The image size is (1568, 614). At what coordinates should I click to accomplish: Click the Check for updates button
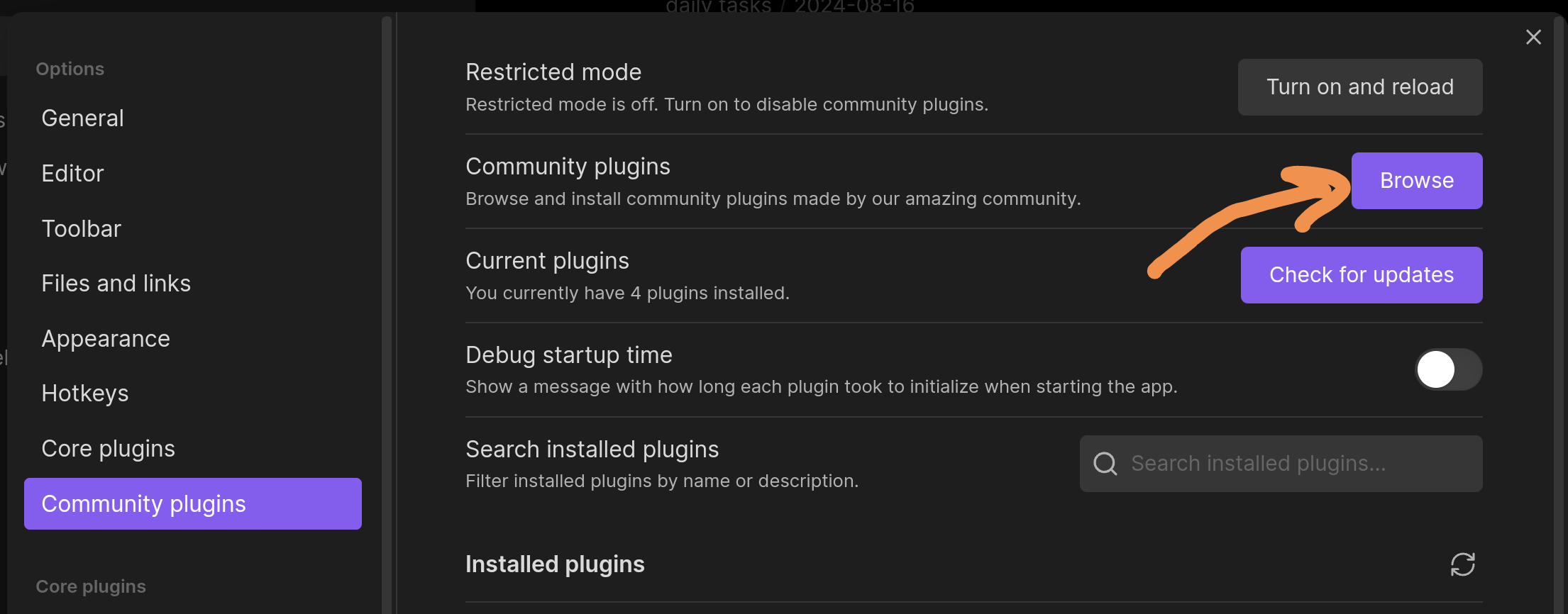1361,275
